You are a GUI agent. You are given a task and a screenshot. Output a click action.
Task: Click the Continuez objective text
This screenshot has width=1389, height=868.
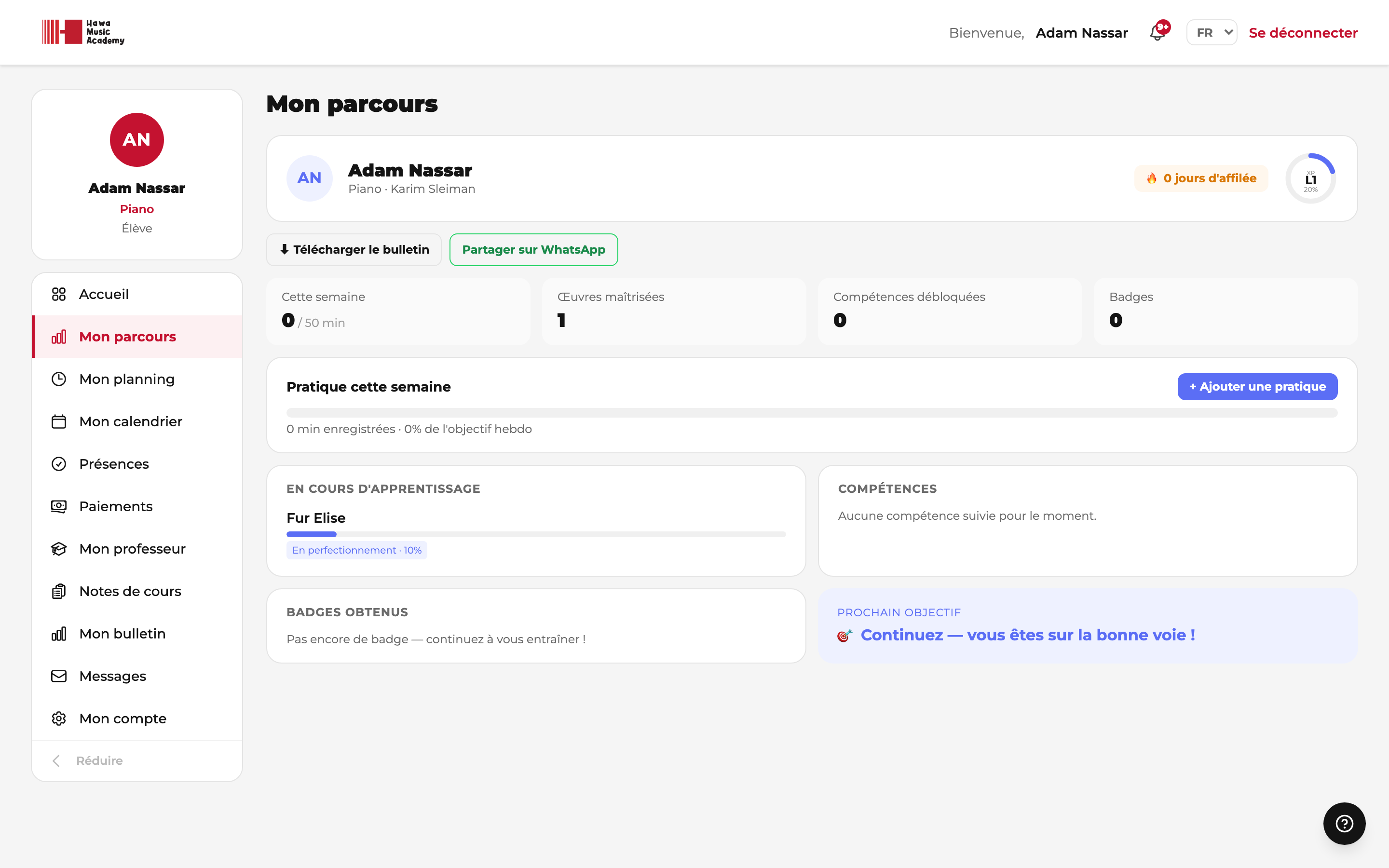click(1028, 635)
